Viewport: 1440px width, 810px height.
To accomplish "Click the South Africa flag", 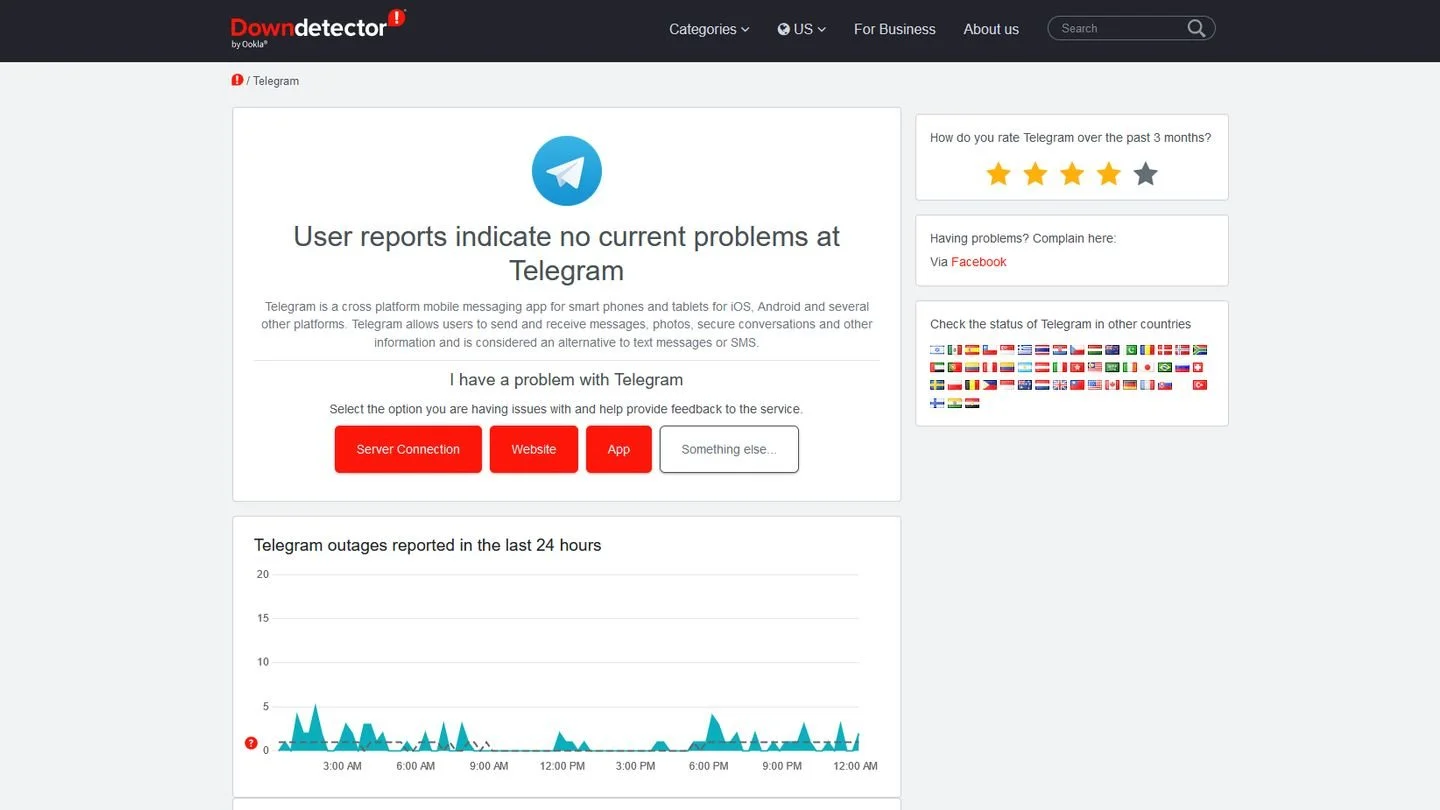I will 1200,350.
